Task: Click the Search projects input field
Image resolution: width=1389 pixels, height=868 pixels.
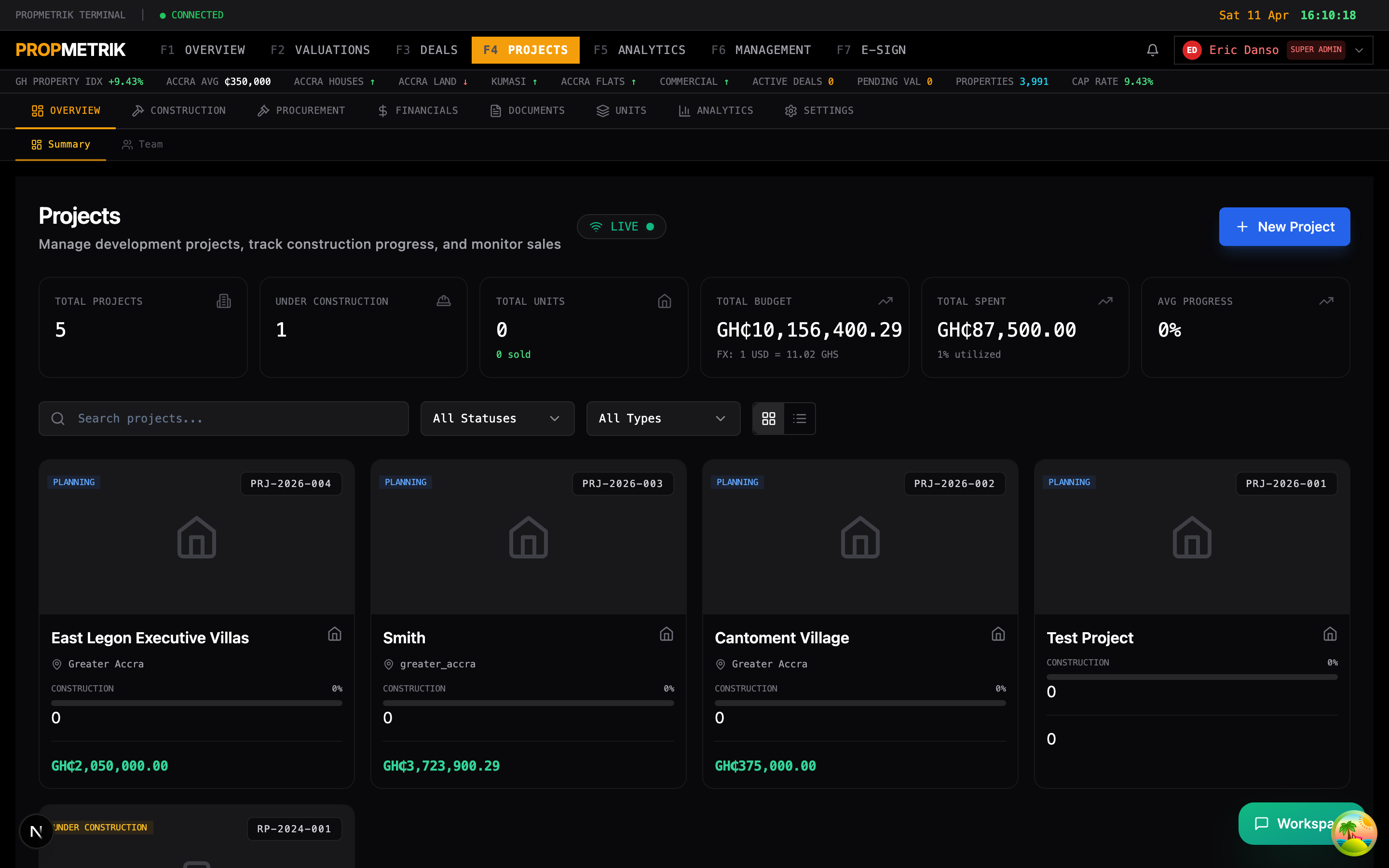Action: (223, 419)
